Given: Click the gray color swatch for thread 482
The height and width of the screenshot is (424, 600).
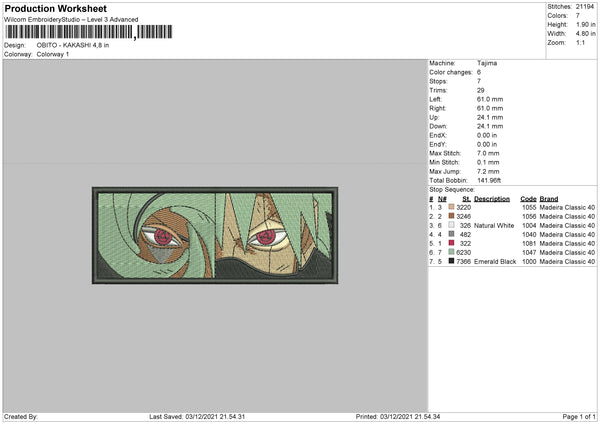Looking at the screenshot, I should [x=452, y=234].
